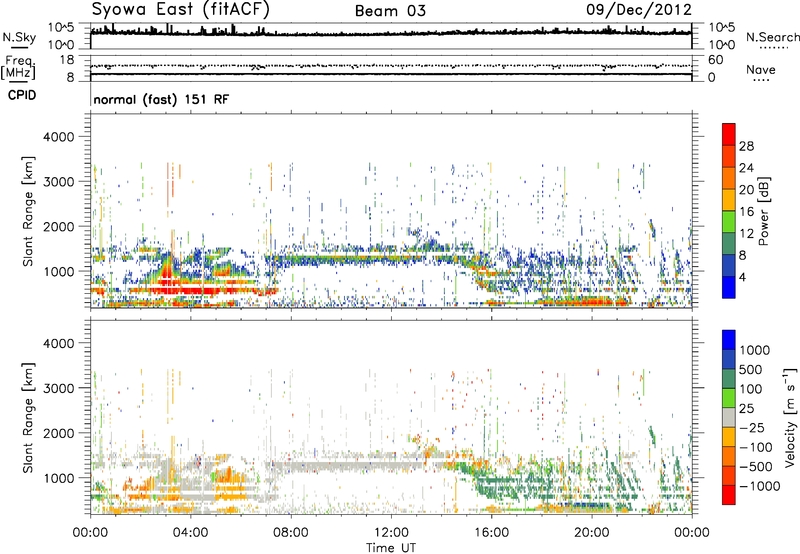This screenshot has width=800, height=554.
Task: Click the '20:00' time tick label
Action: point(592,533)
